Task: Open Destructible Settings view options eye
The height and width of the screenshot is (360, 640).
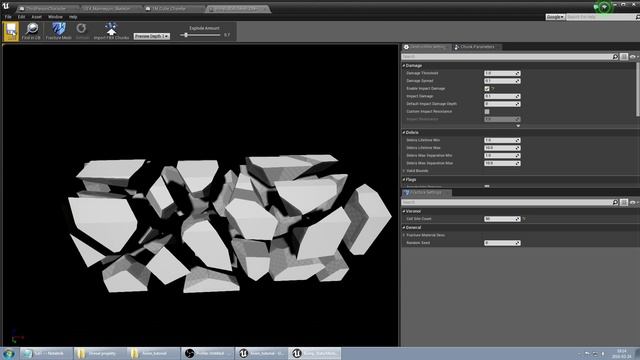Action: pos(633,57)
